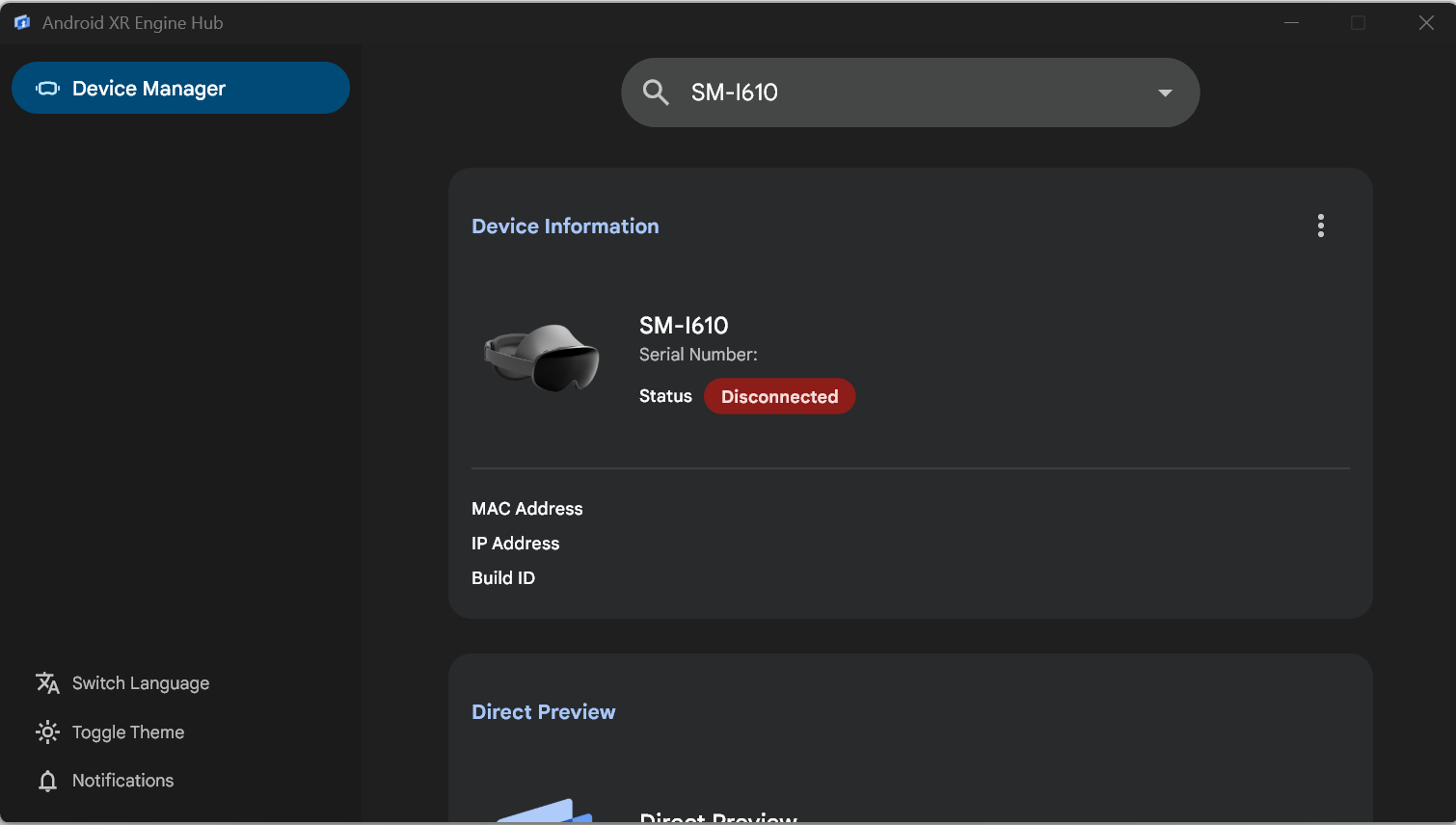The width and height of the screenshot is (1456, 825).
Task: Click the Device Information heading
Action: tap(565, 226)
